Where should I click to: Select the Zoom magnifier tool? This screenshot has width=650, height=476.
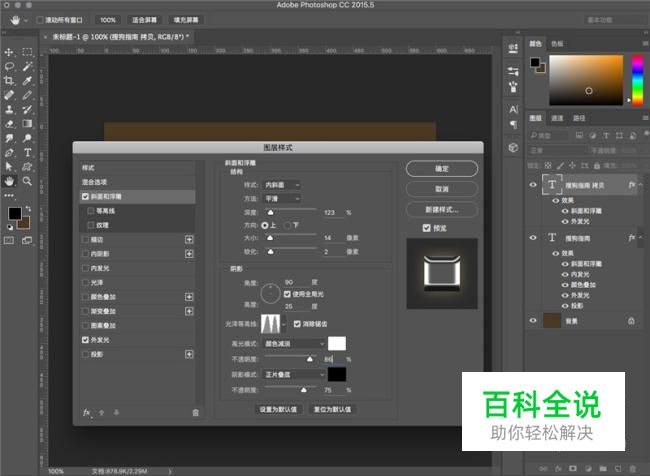(27, 181)
